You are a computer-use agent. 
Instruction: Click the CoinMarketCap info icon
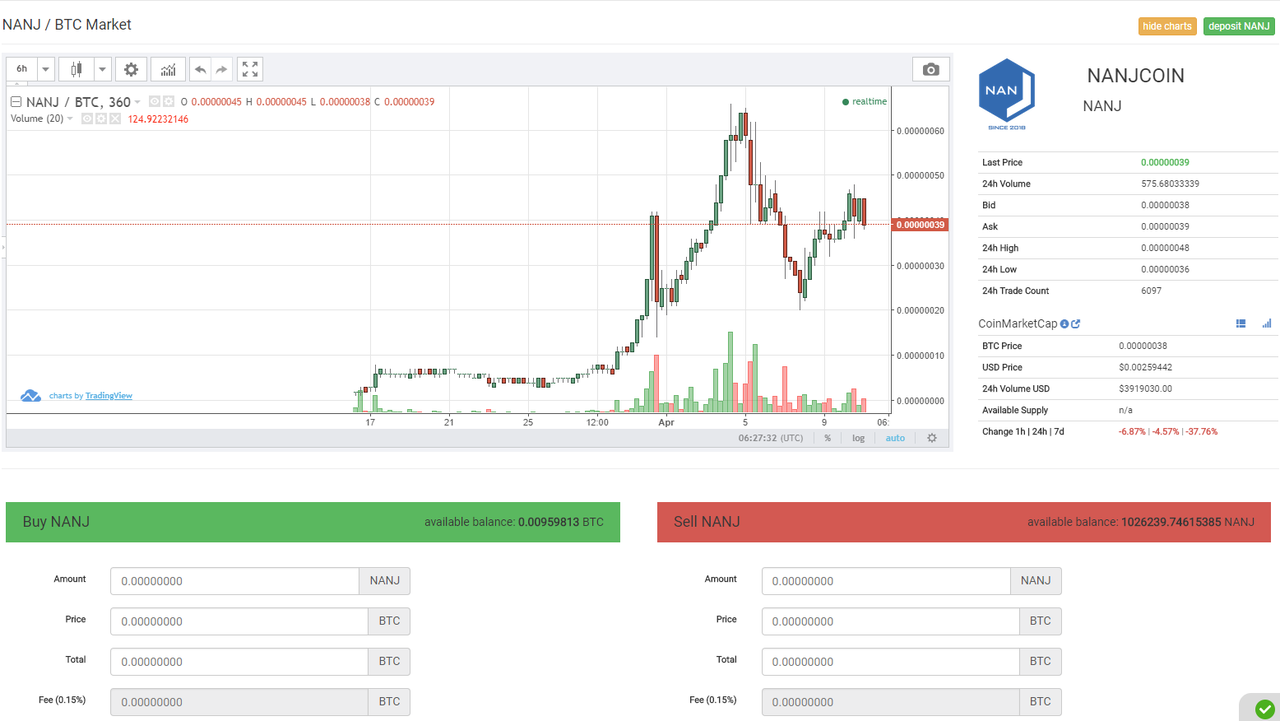click(x=1064, y=324)
